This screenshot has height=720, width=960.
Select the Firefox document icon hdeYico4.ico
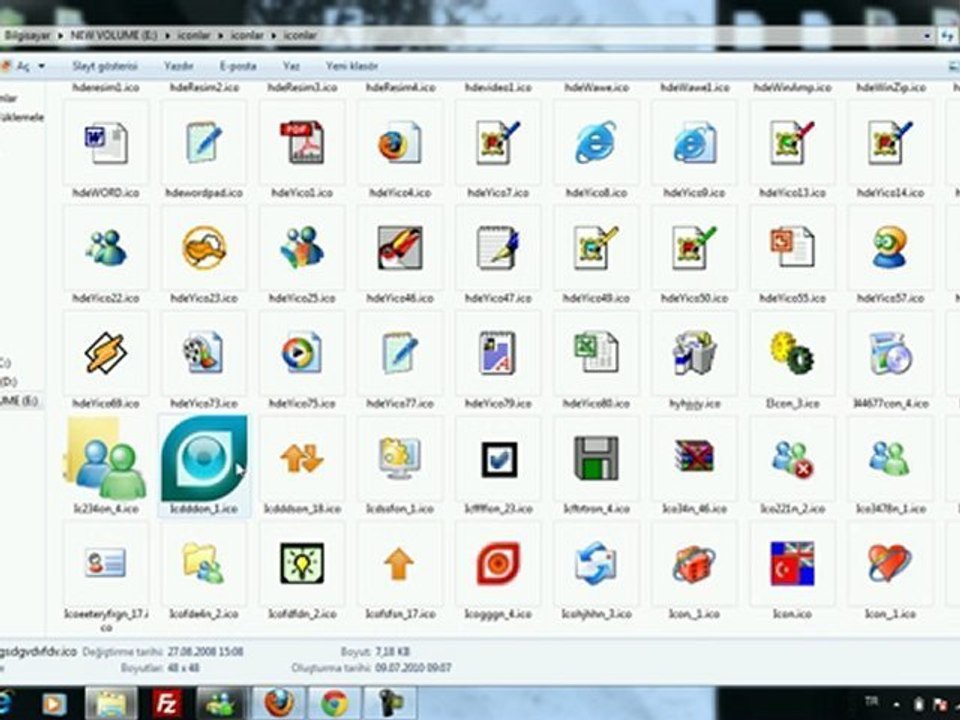(400, 143)
